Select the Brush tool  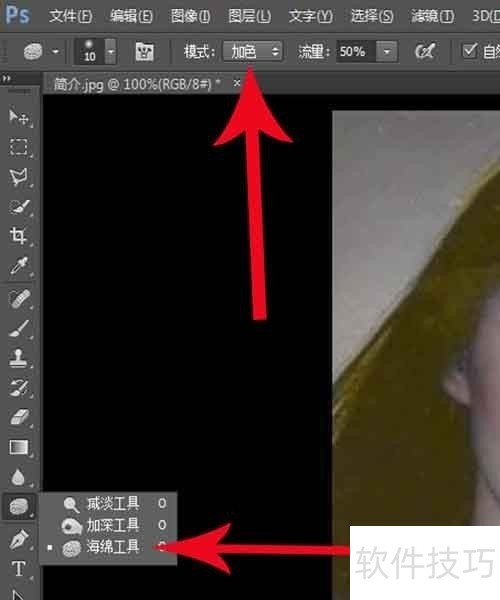coord(19,329)
